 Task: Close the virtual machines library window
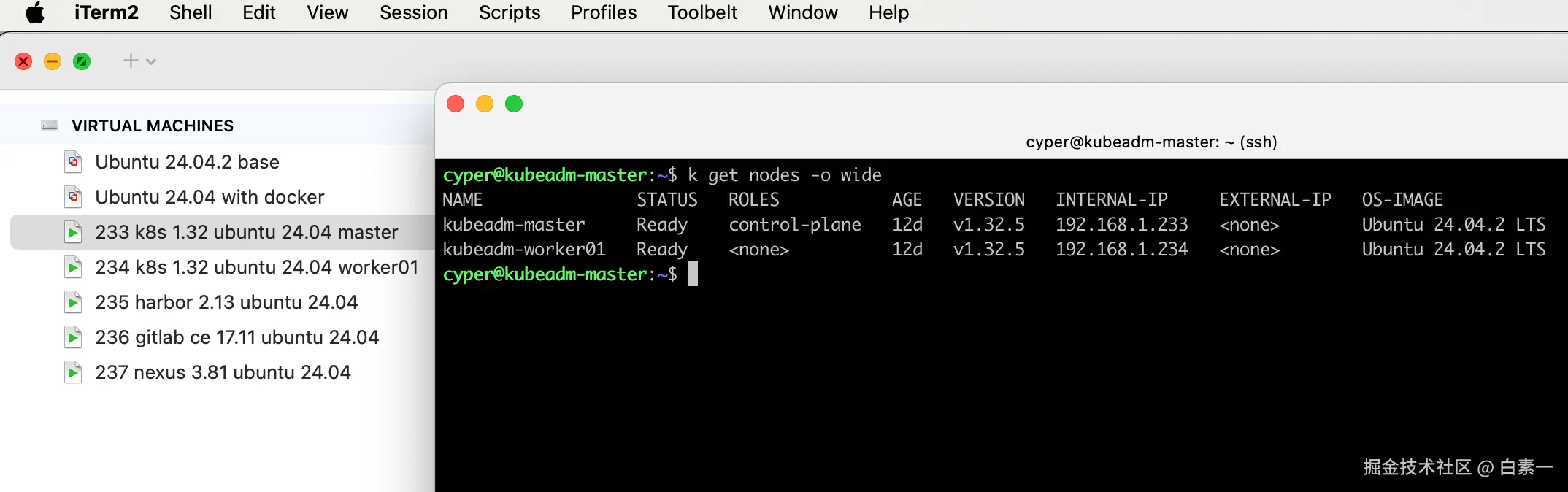pos(23,61)
